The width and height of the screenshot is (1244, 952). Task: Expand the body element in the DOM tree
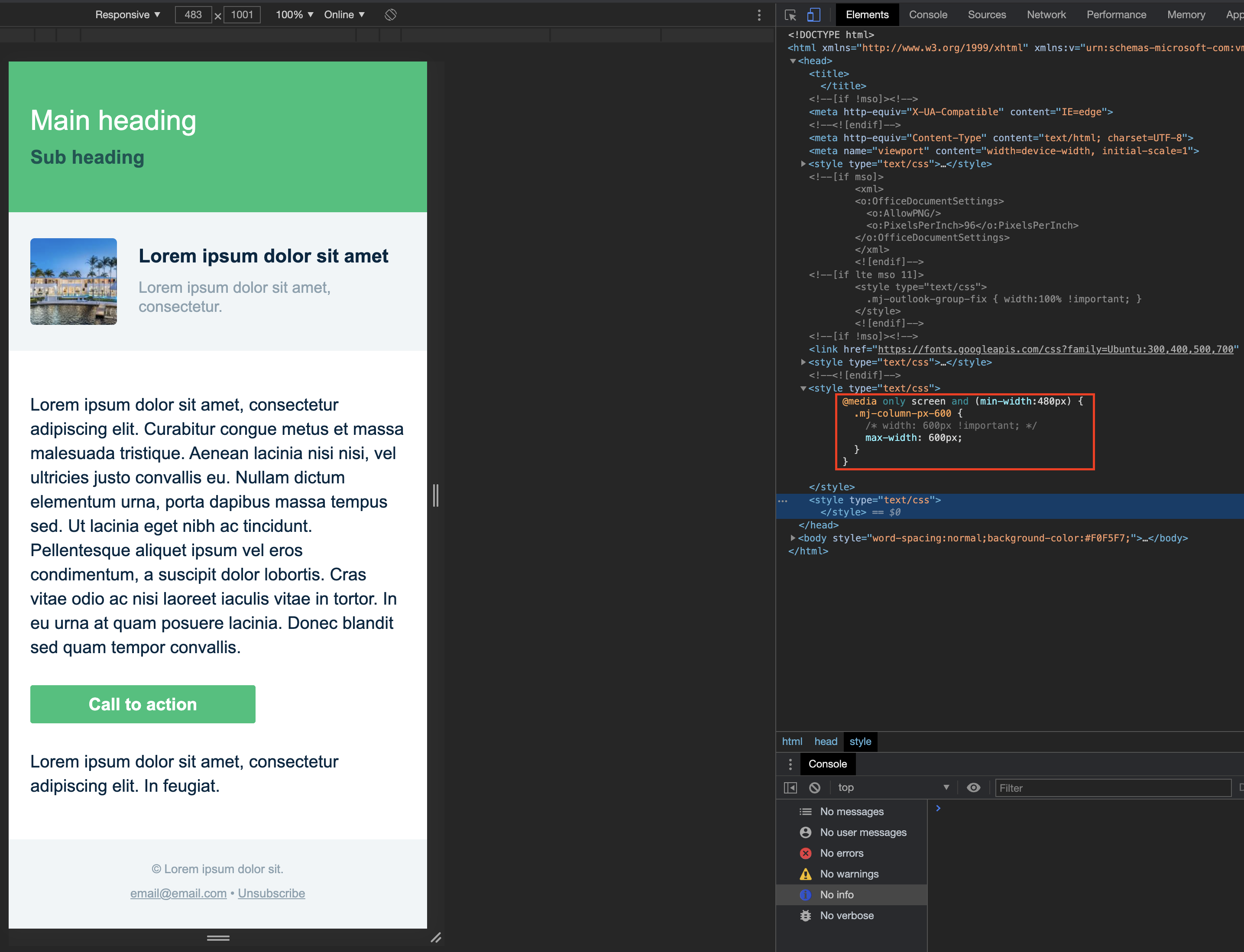click(792, 538)
